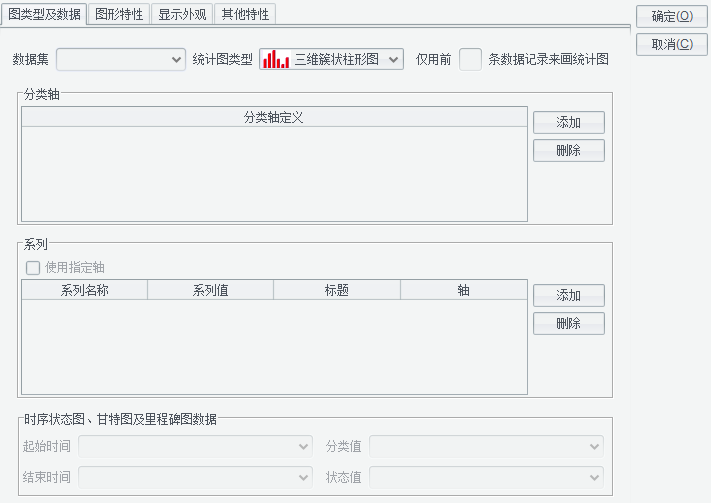Click the 系列名称 column header
The image size is (711, 503).
84,290
